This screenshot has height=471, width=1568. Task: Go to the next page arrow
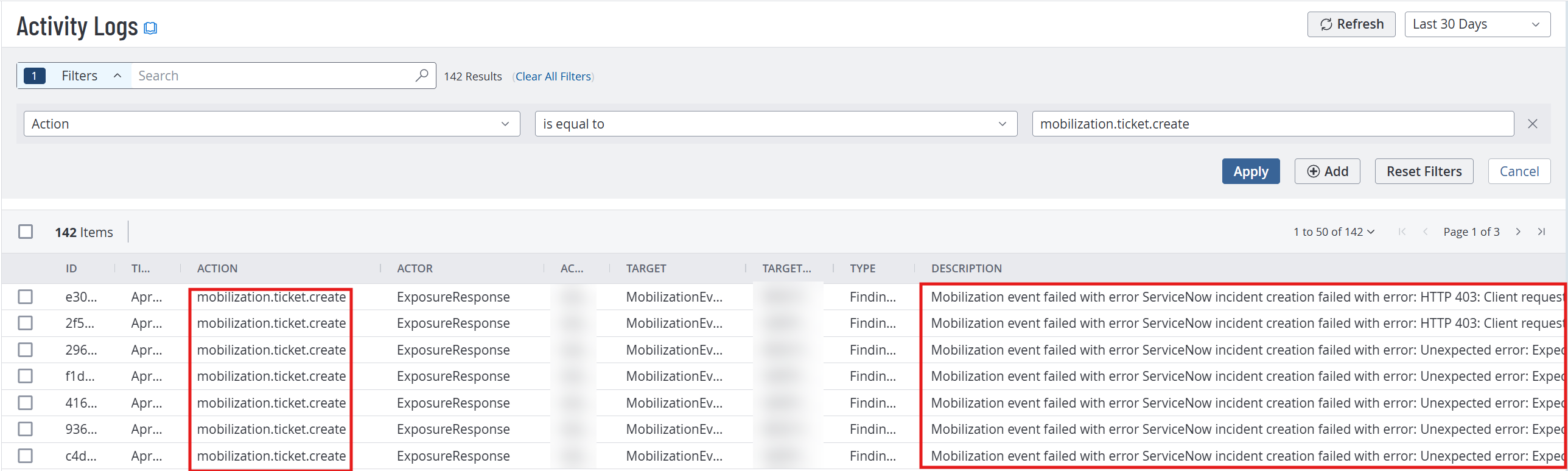(x=1518, y=232)
